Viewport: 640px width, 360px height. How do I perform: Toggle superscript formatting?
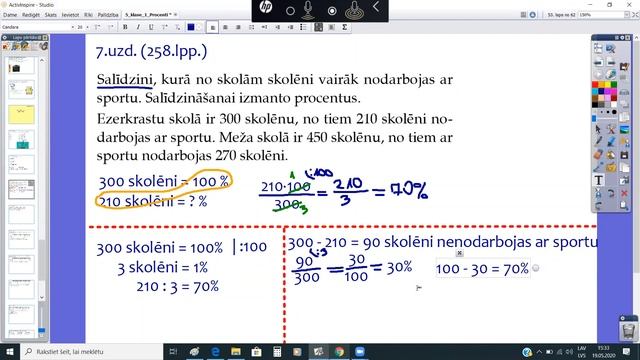coord(164,27)
